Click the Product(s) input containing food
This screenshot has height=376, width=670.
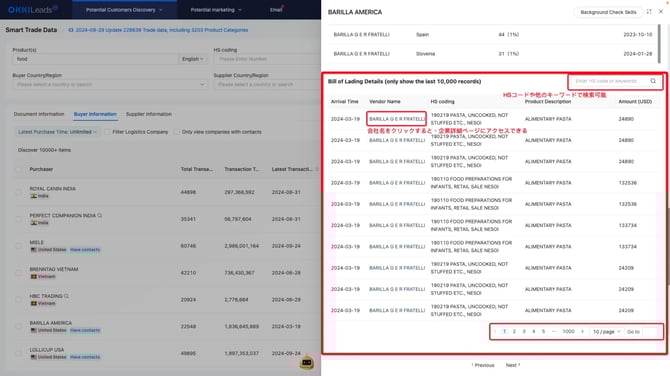point(95,59)
